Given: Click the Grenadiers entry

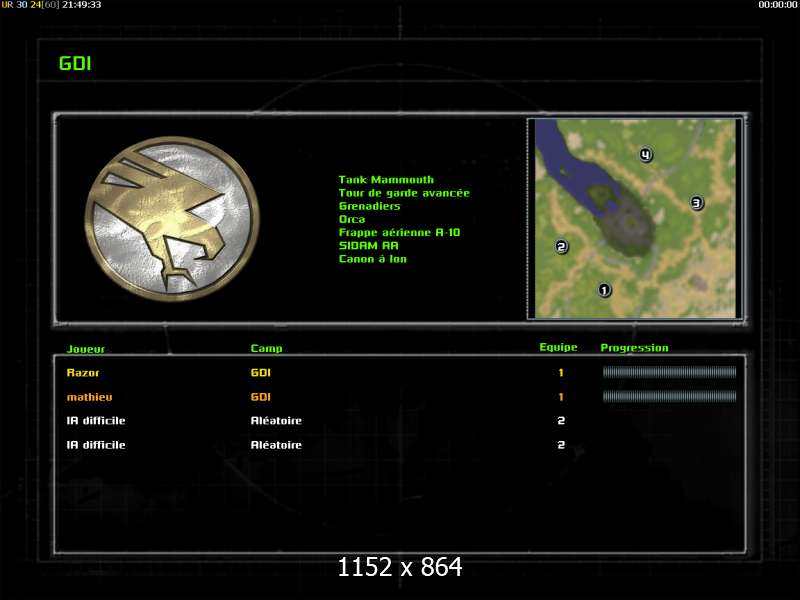Looking at the screenshot, I should (369, 206).
